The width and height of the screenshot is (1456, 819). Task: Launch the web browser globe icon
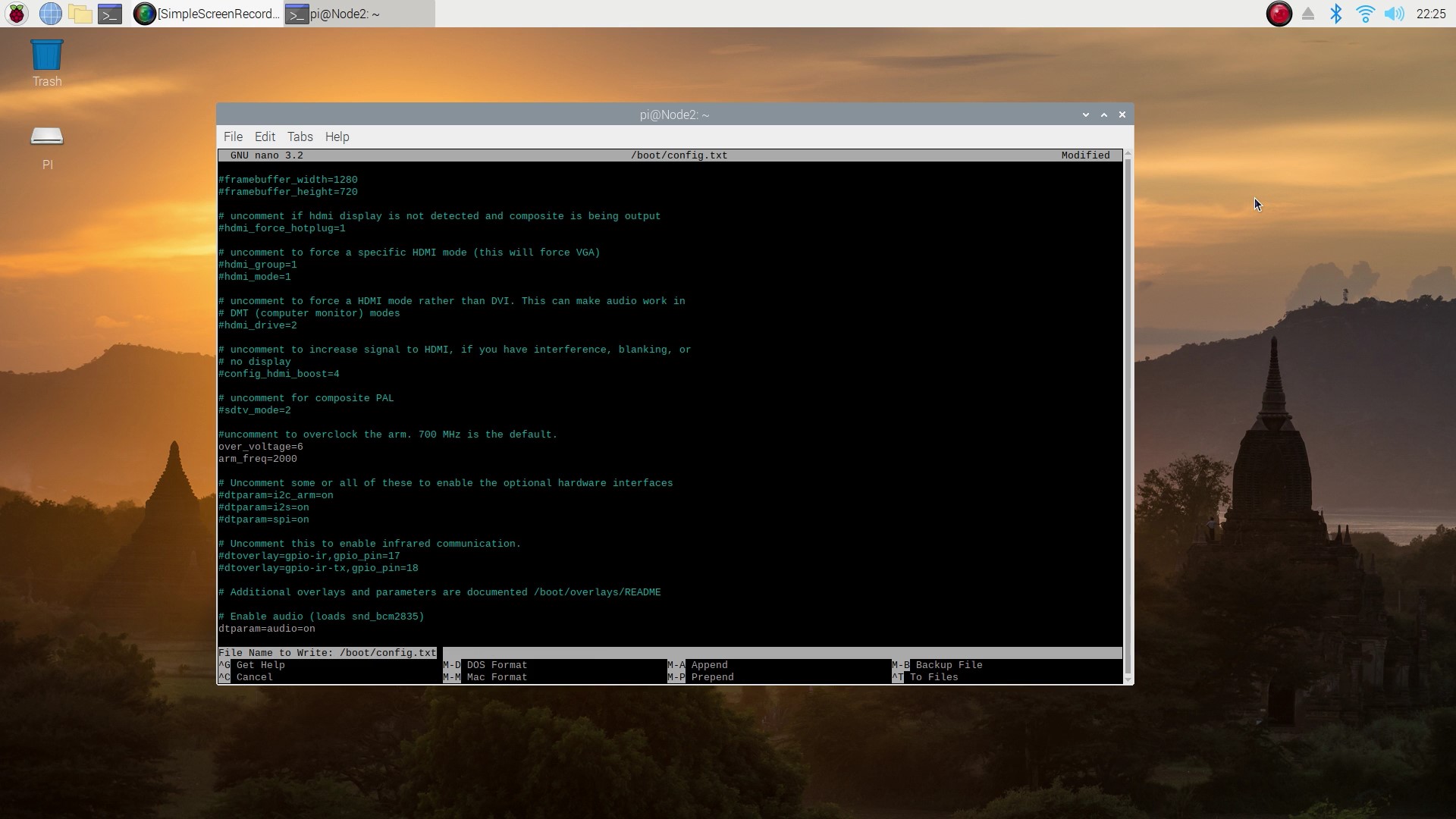pyautogui.click(x=50, y=14)
